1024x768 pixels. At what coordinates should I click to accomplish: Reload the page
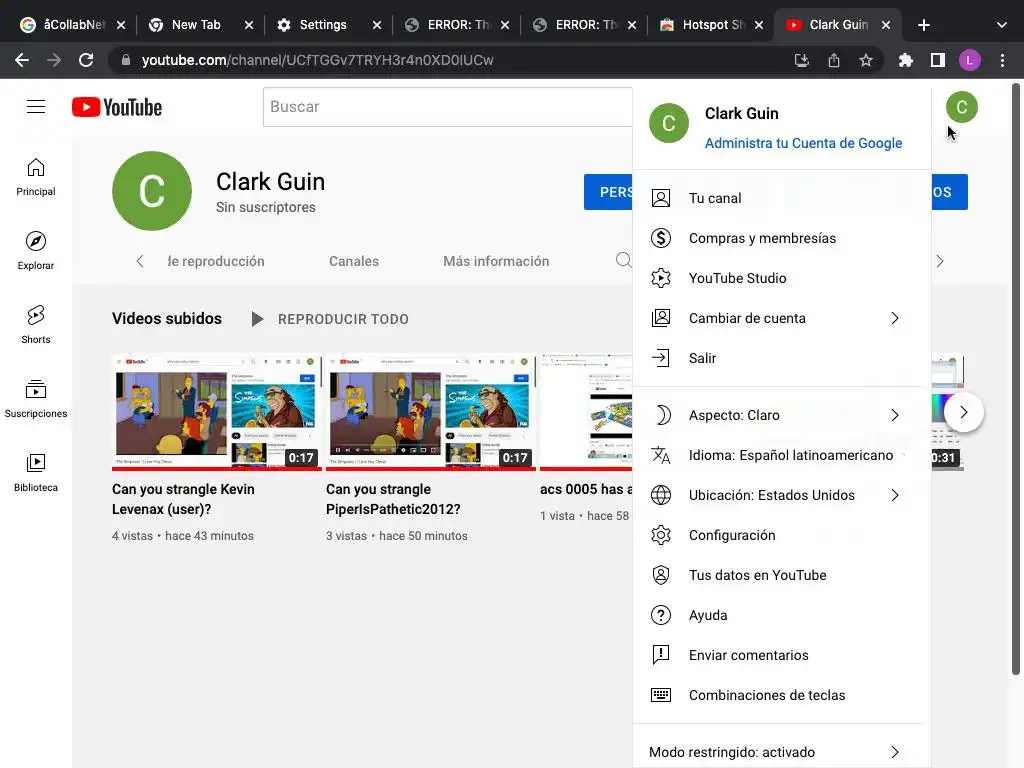pos(86,60)
